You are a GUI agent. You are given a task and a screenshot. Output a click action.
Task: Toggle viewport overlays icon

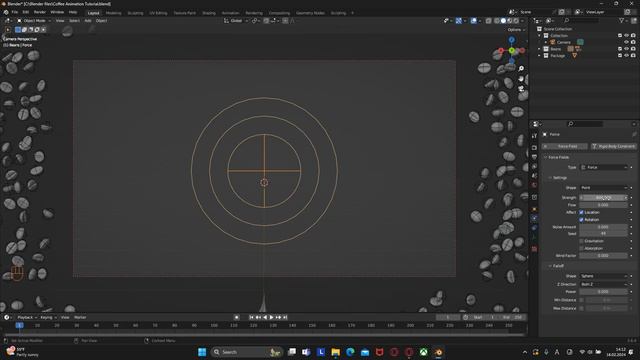pos(473,21)
